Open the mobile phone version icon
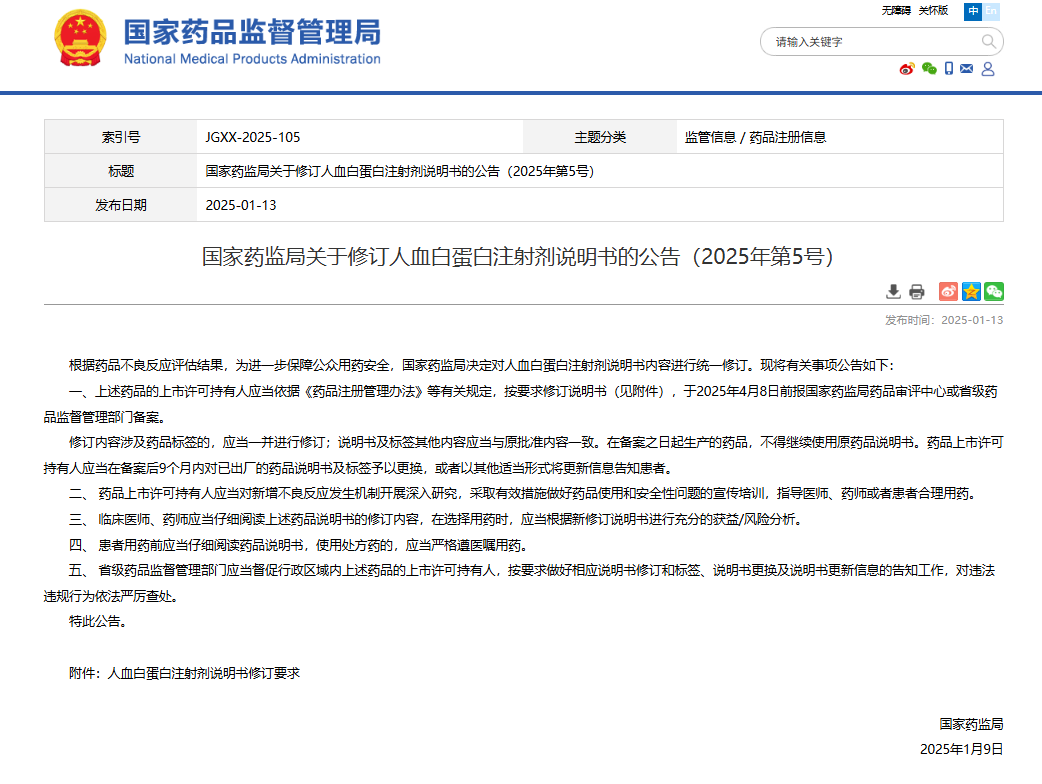This screenshot has width=1042, height=784. 948,69
